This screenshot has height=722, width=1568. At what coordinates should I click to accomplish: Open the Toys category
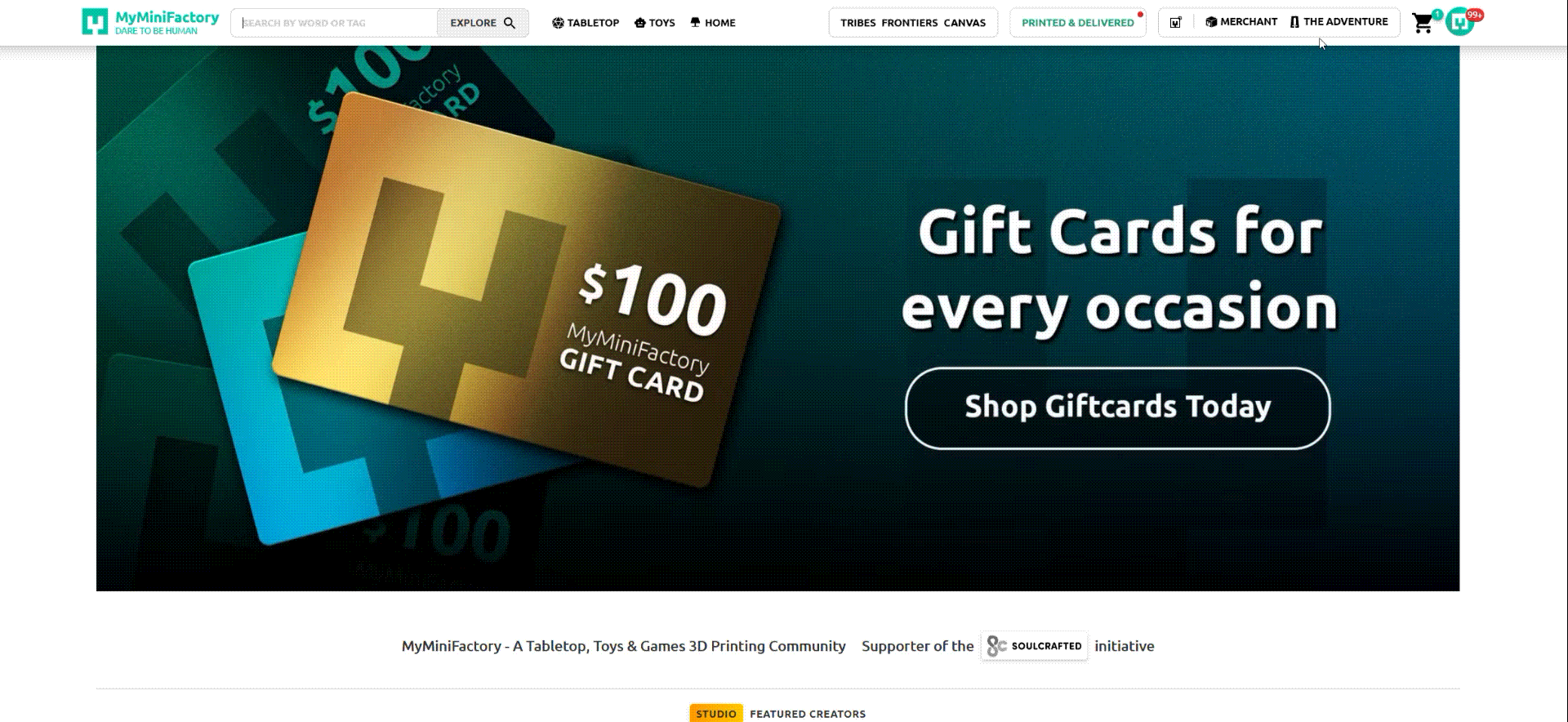click(x=655, y=23)
